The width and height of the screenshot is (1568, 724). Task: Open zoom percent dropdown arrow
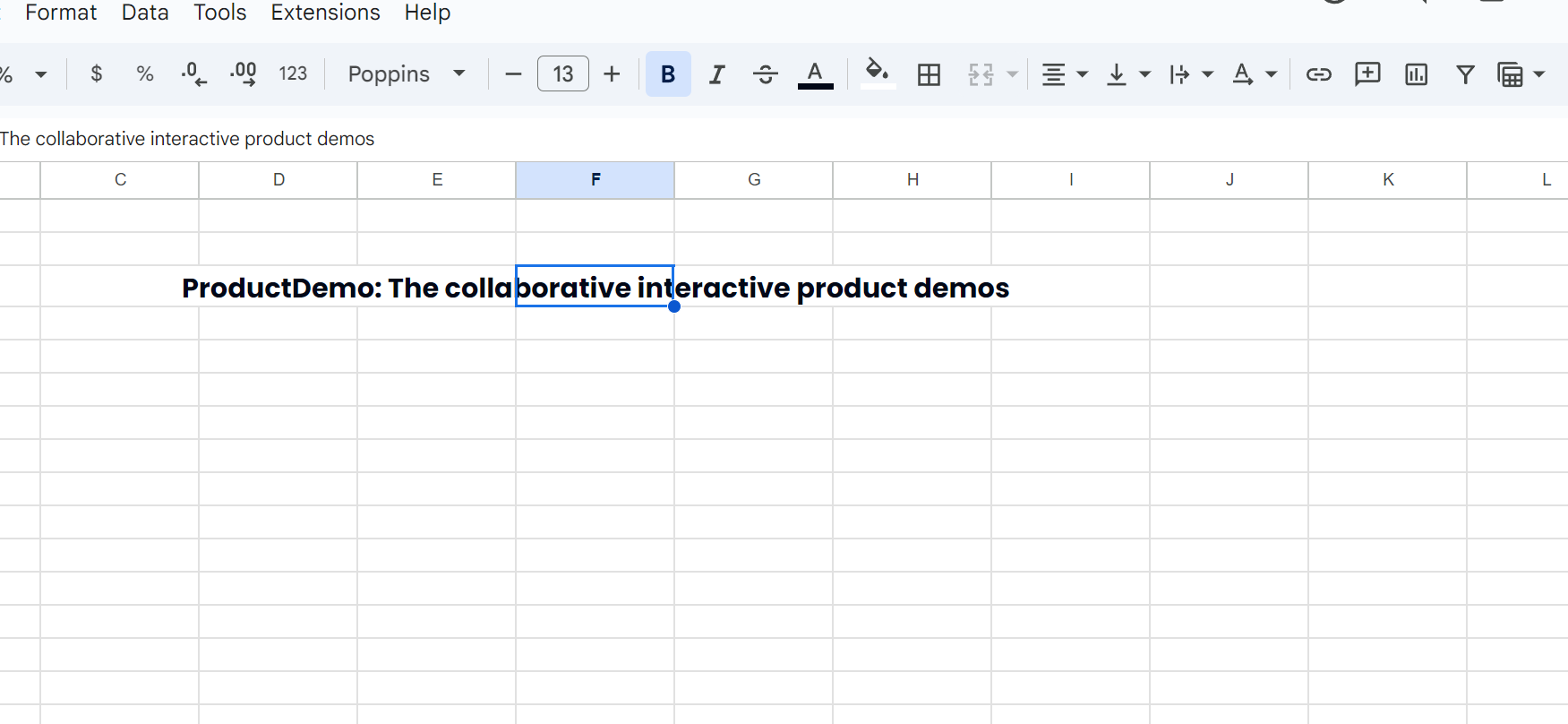pos(40,74)
